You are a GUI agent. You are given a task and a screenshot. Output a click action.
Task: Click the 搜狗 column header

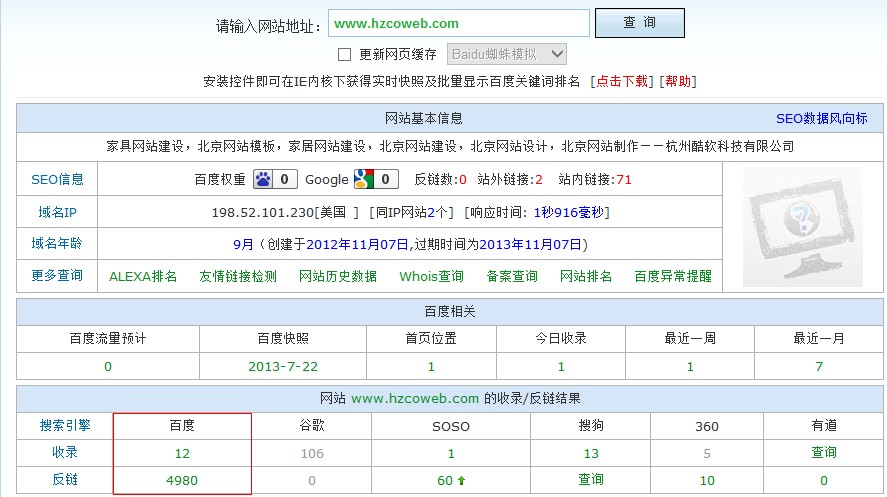[x=591, y=425]
